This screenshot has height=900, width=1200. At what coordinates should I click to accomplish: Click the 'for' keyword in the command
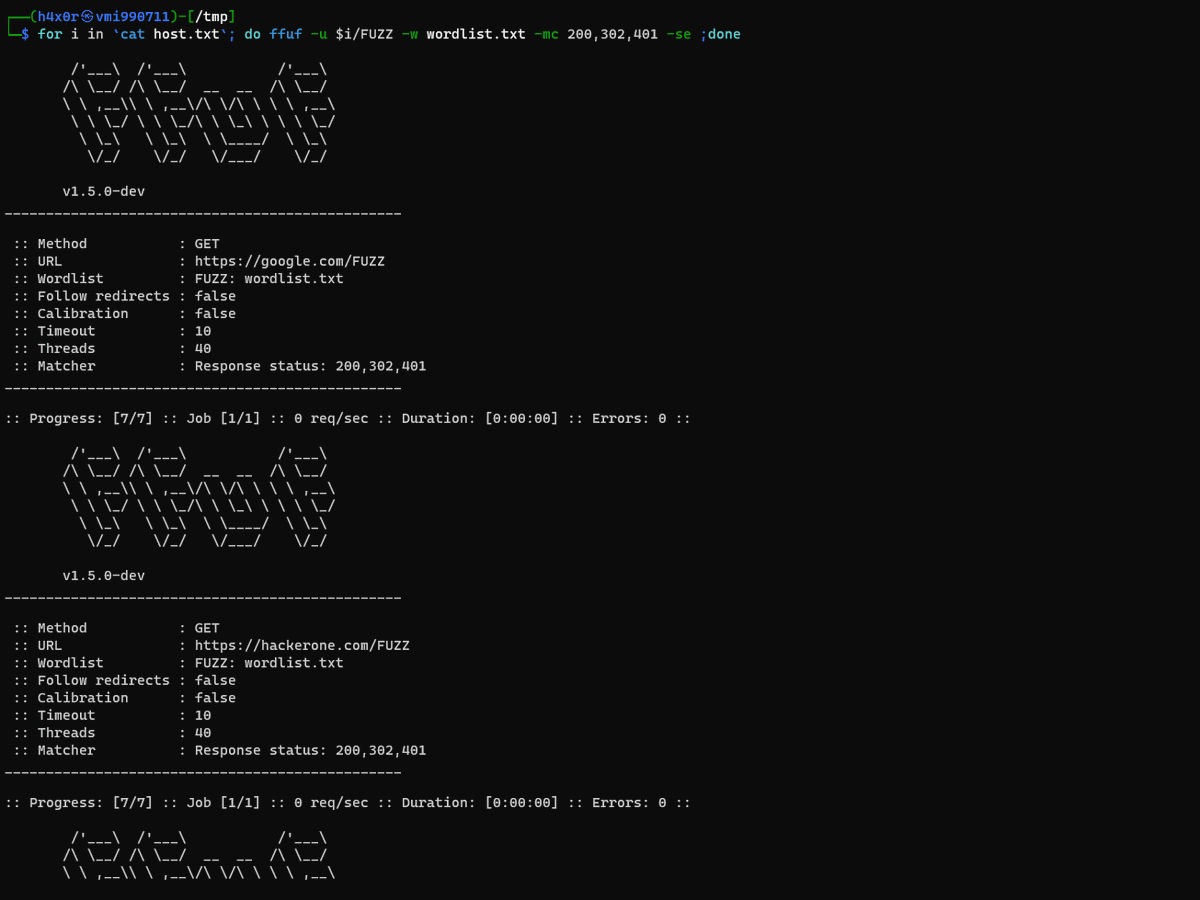click(x=50, y=34)
